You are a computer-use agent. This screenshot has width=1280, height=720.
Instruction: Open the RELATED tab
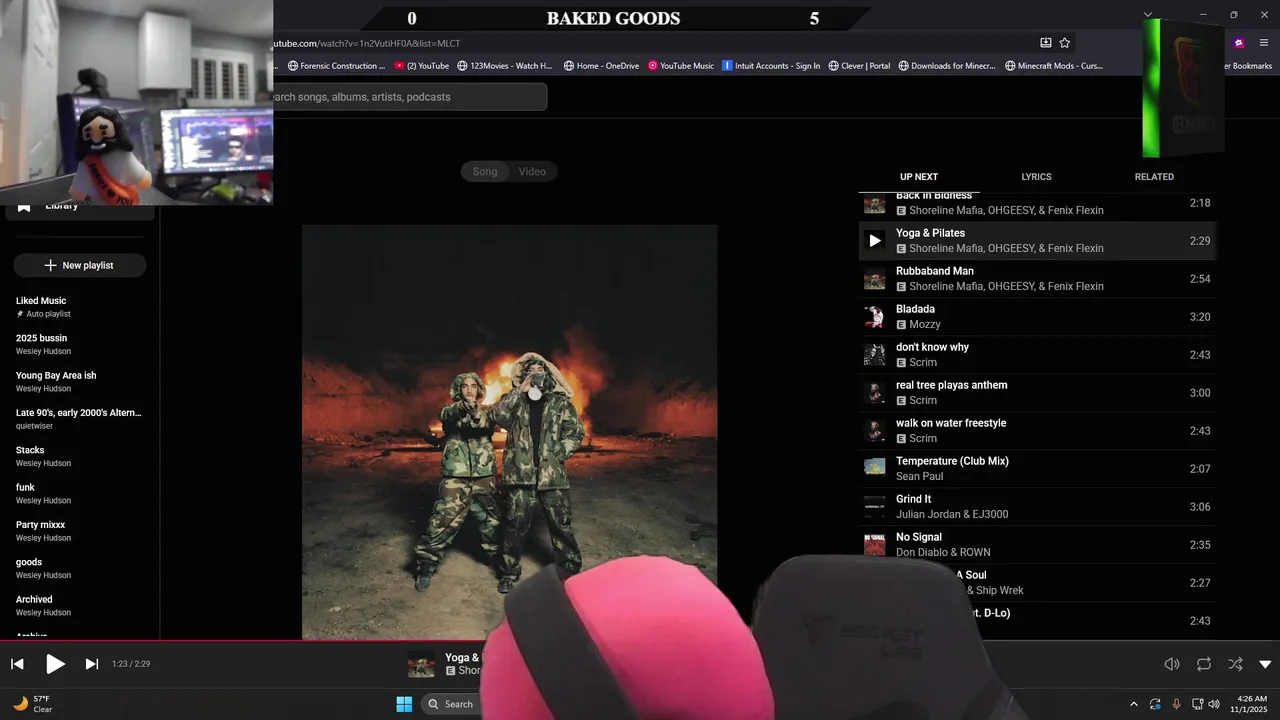1154,177
